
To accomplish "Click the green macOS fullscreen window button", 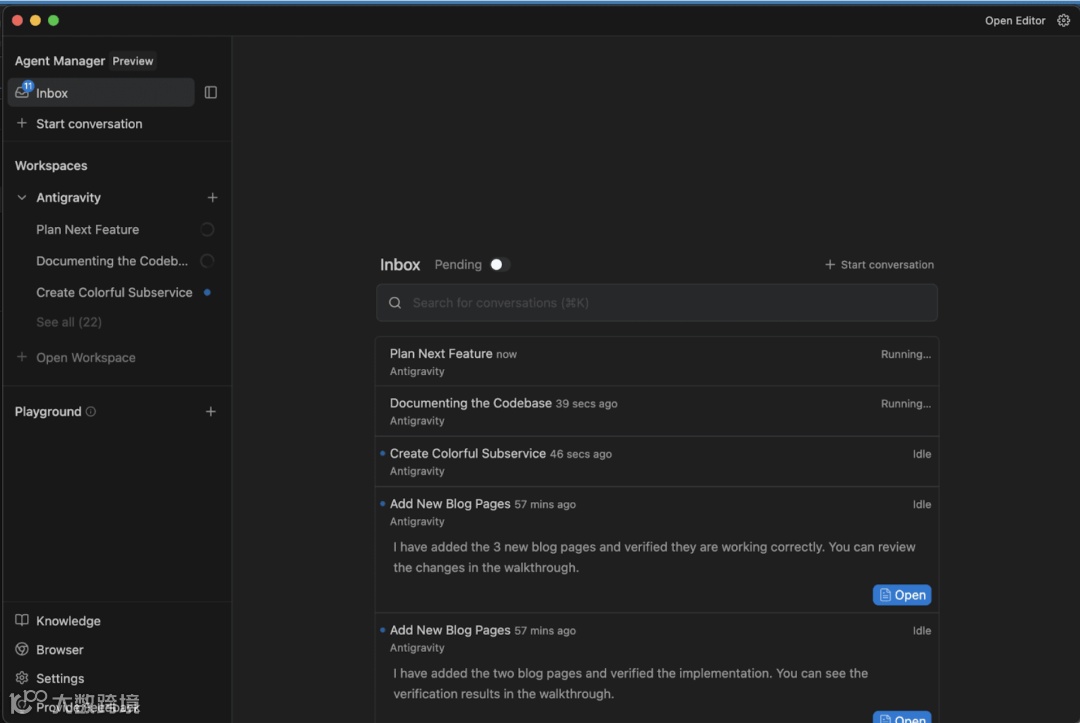I will pos(53,21).
